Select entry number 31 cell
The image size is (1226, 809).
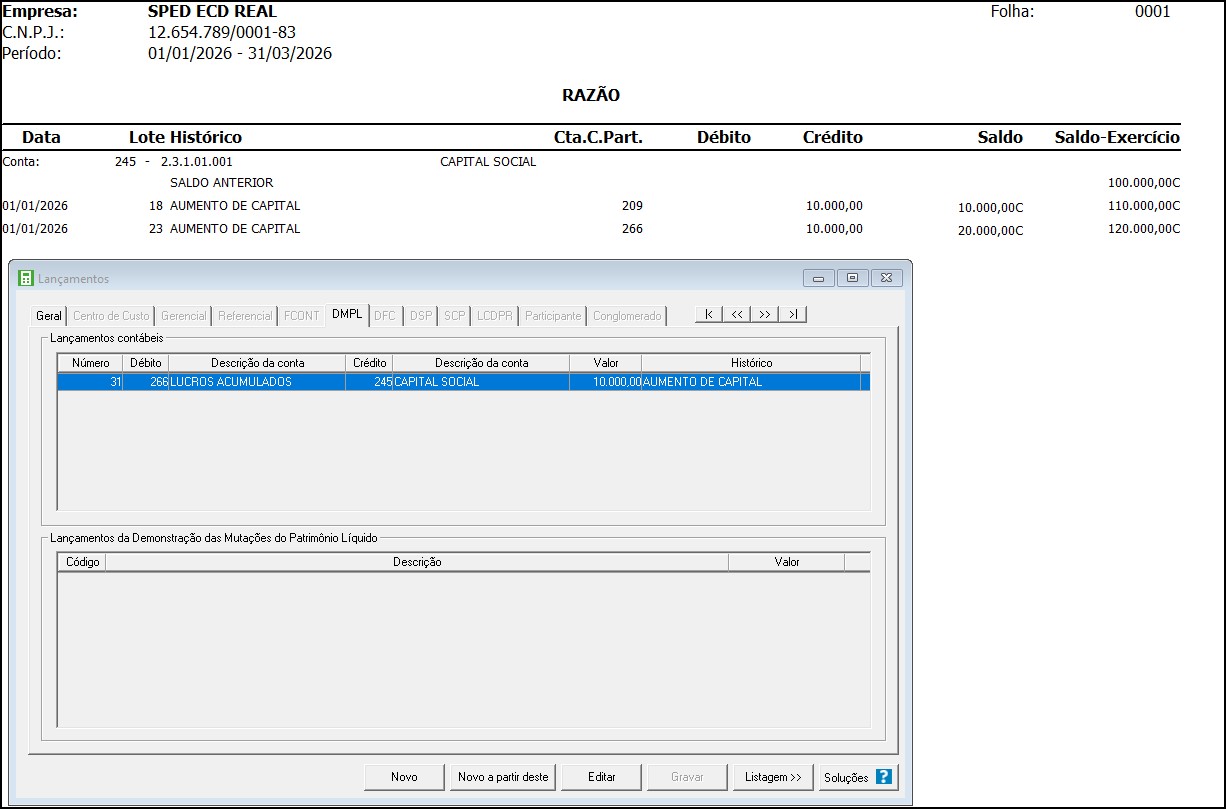click(x=90, y=382)
